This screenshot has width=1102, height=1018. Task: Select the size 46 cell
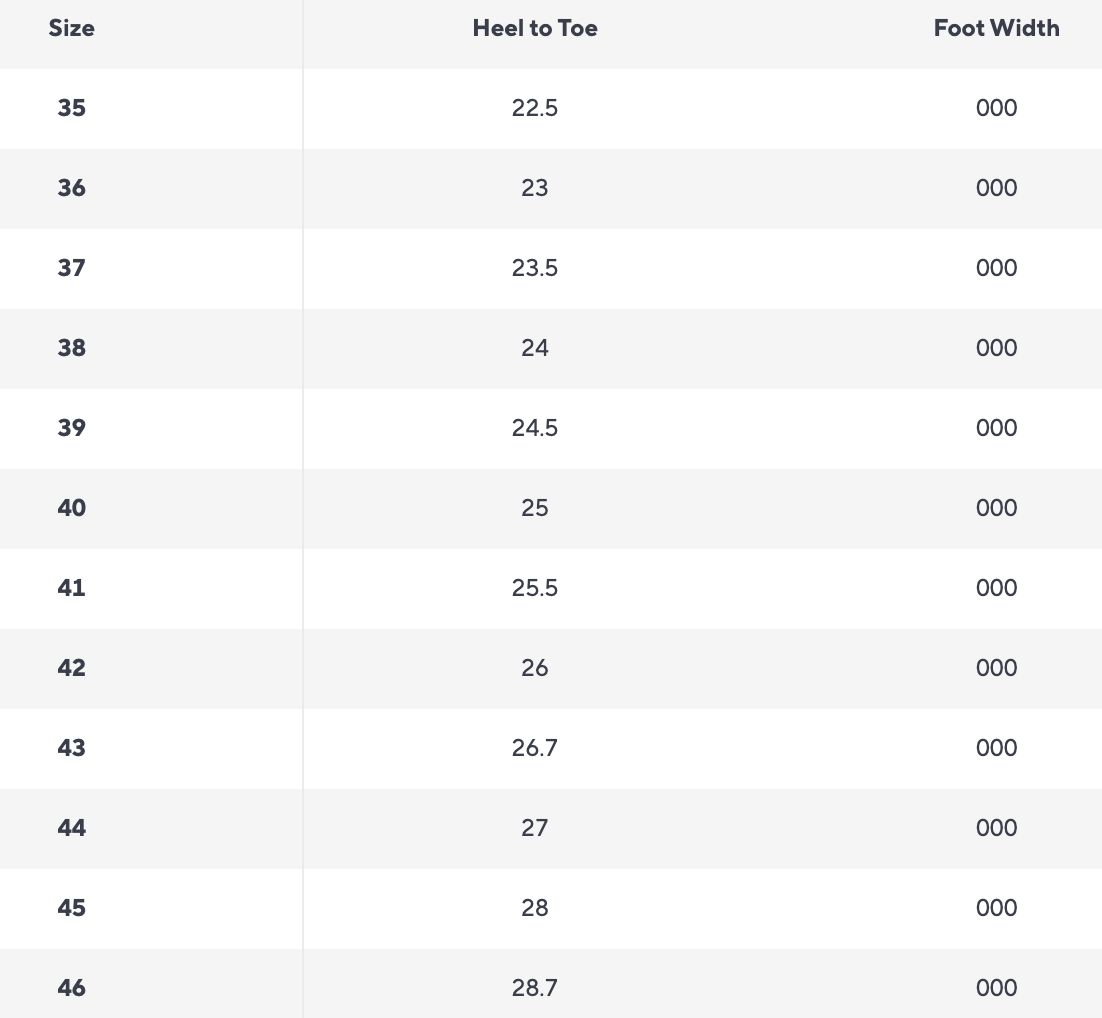[72, 988]
